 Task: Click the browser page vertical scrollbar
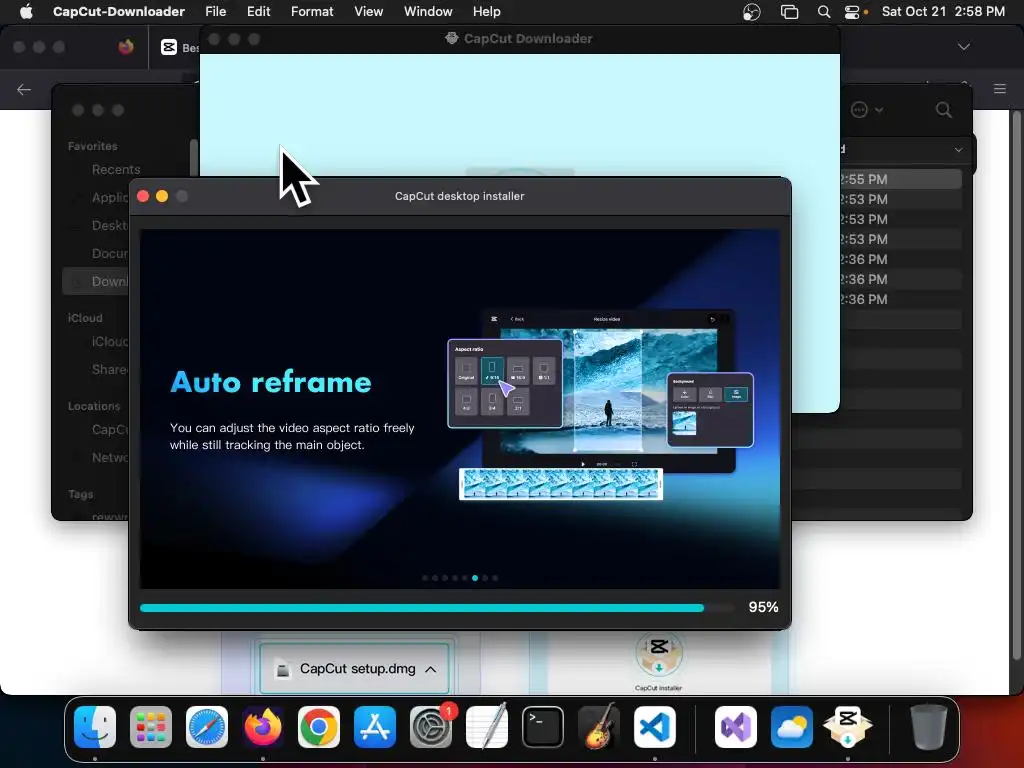tap(1016, 385)
